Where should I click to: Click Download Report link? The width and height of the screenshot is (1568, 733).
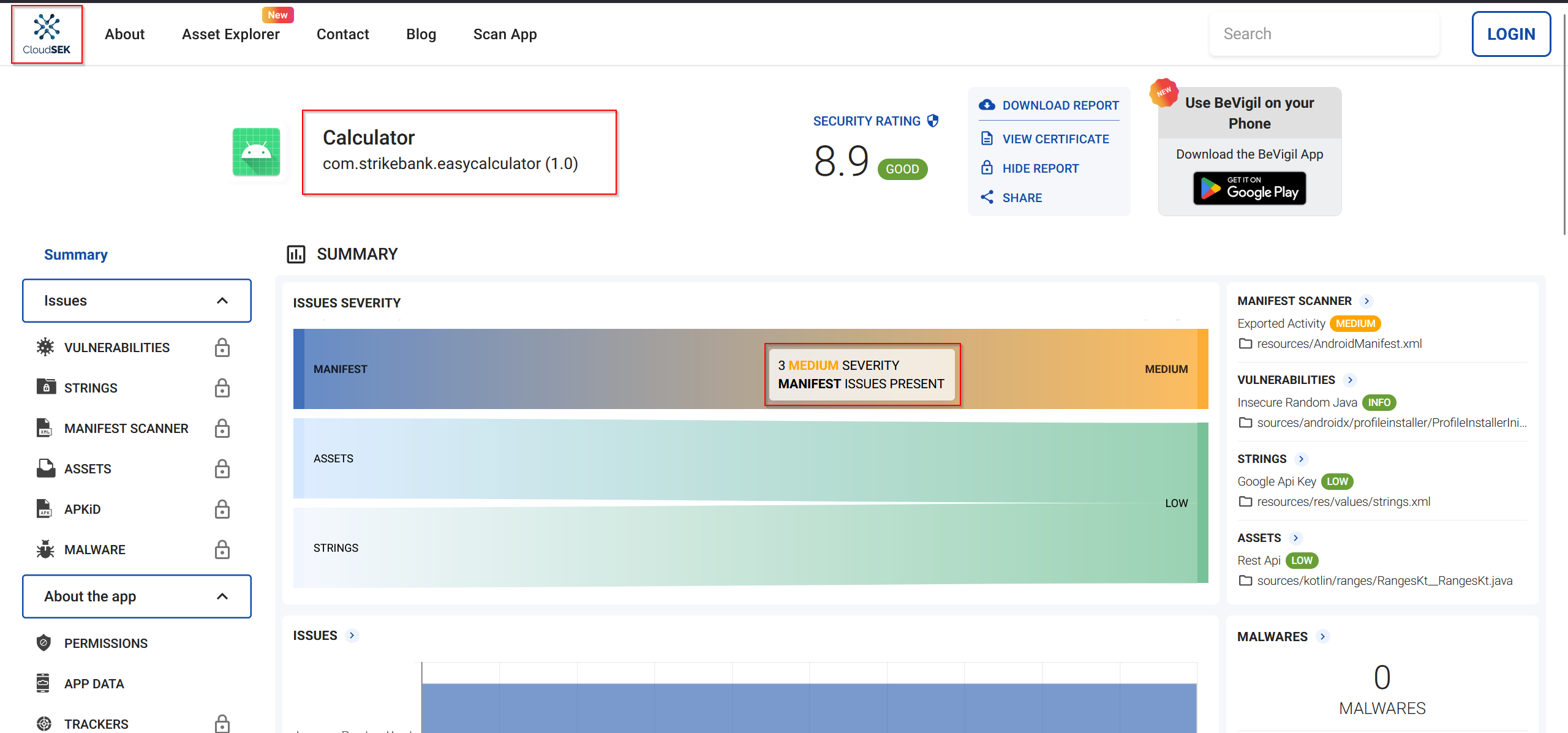coord(1060,105)
